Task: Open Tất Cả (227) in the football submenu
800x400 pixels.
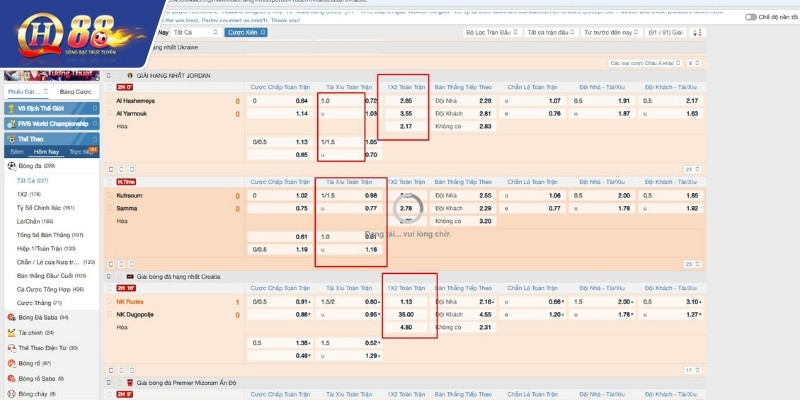Action: [33, 181]
